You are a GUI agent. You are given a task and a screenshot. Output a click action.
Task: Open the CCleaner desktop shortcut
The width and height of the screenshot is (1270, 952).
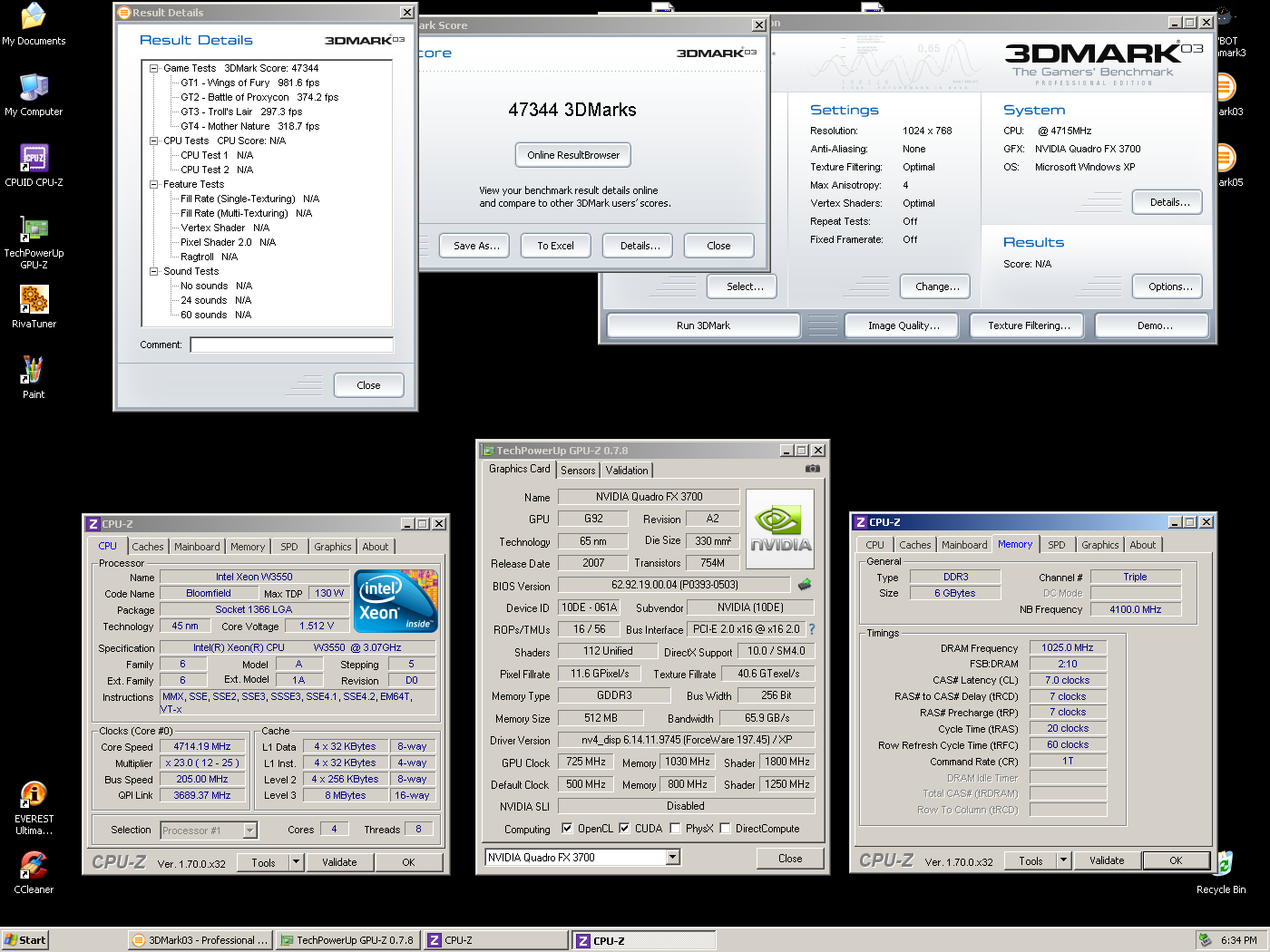pos(34,873)
